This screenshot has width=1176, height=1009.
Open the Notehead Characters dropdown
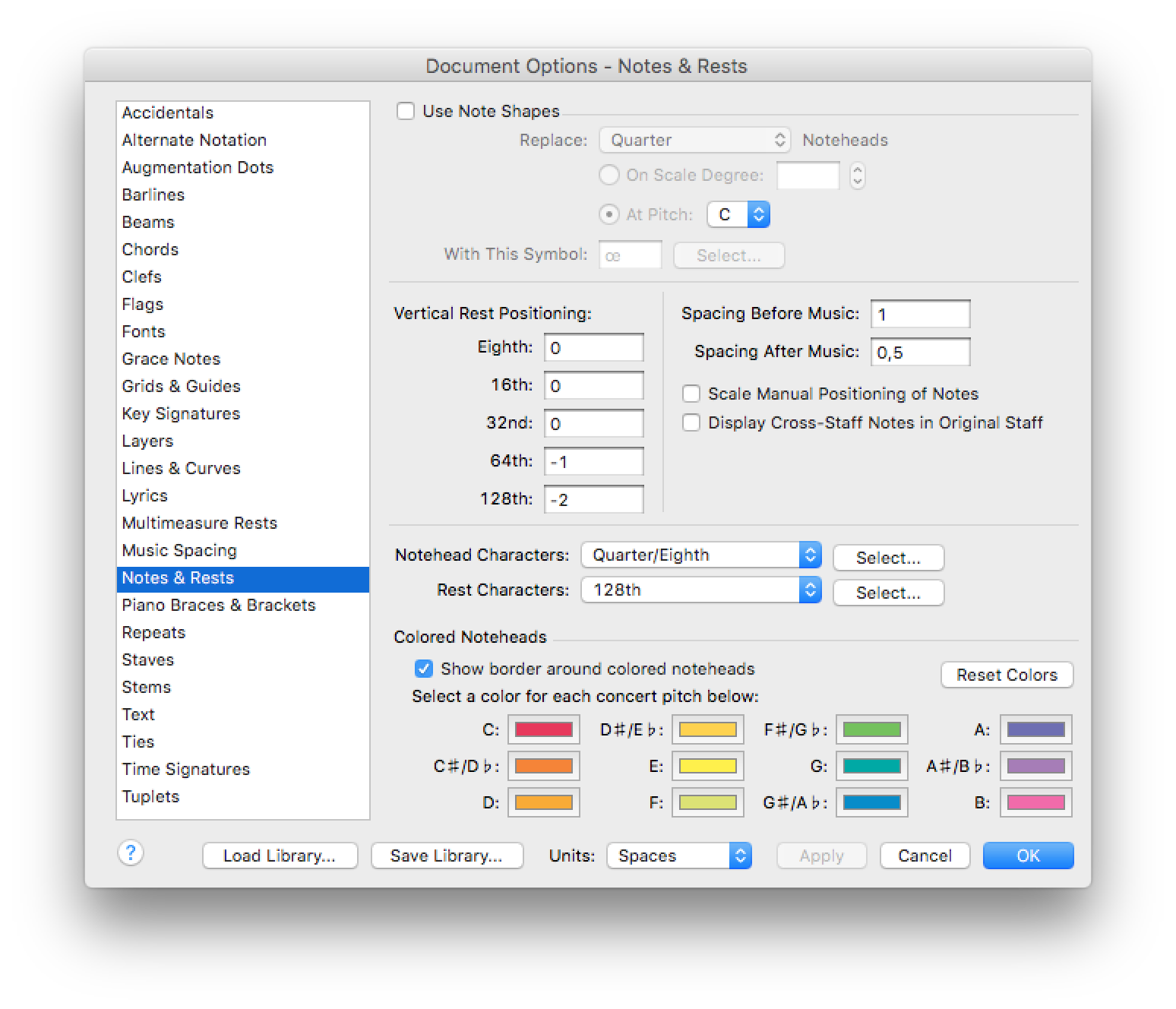pos(701,555)
